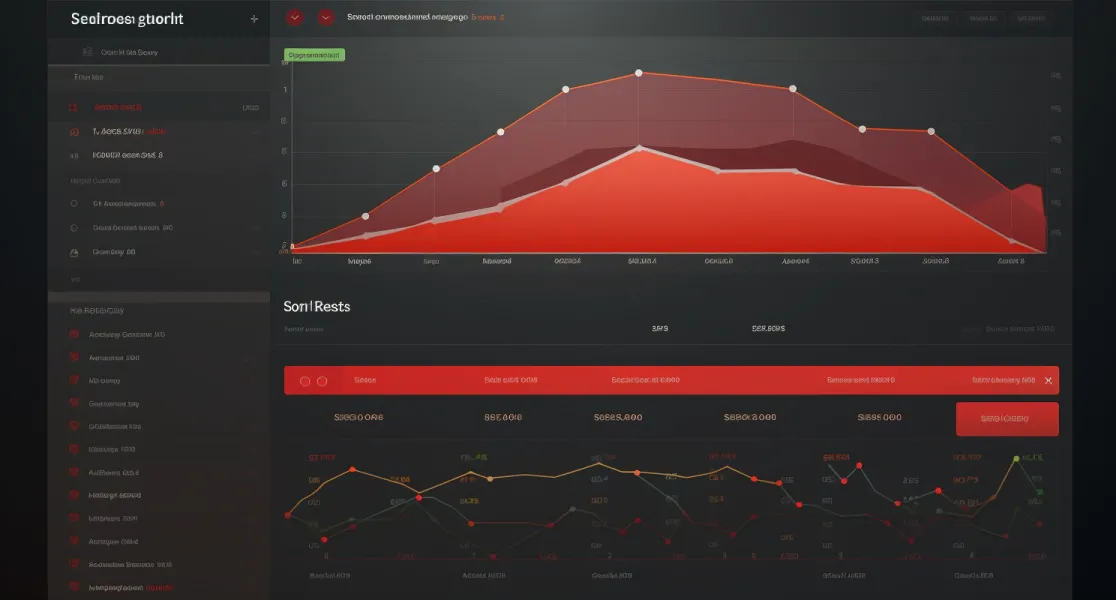Screen dimensions: 1116x600
Task: Click the lock icon in the middle sidebar group
Action: pos(74,252)
